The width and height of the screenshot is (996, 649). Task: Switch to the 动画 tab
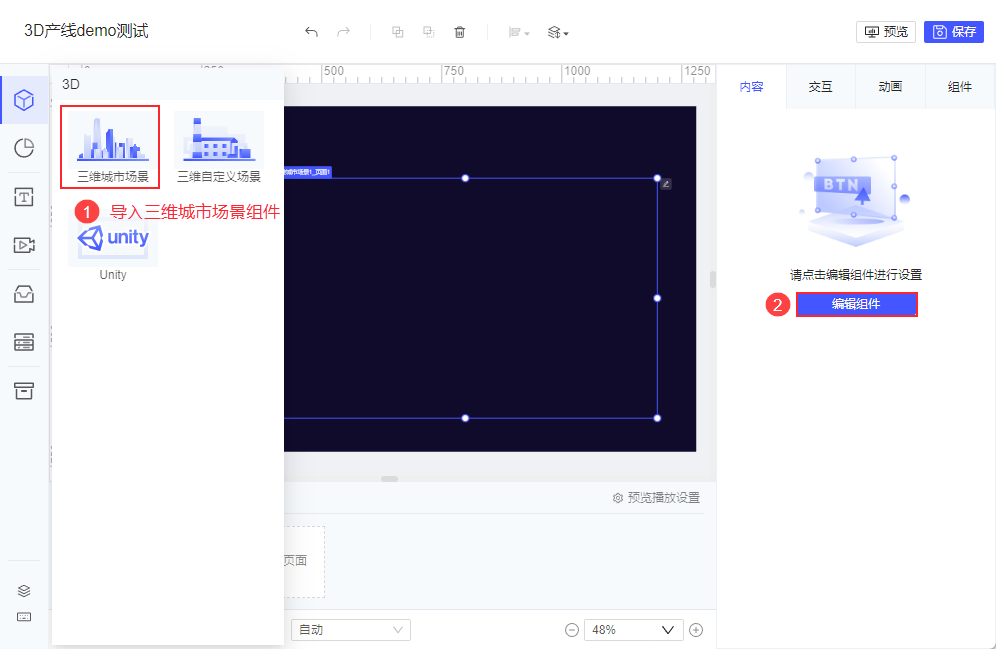[x=890, y=86]
